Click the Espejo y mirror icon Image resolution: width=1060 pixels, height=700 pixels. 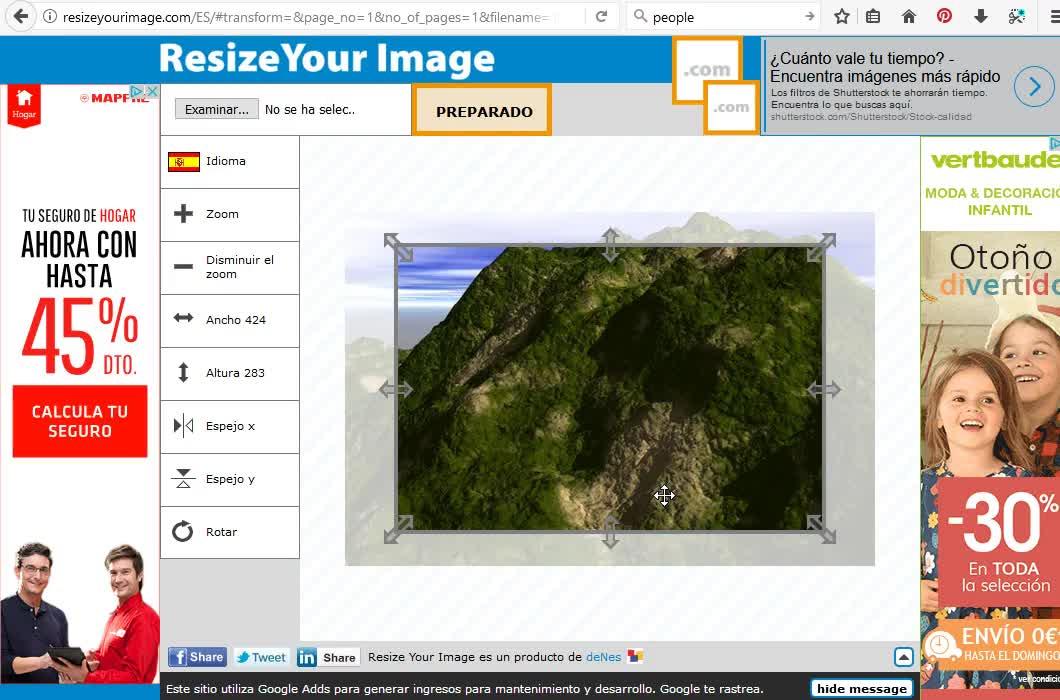pyautogui.click(x=183, y=478)
